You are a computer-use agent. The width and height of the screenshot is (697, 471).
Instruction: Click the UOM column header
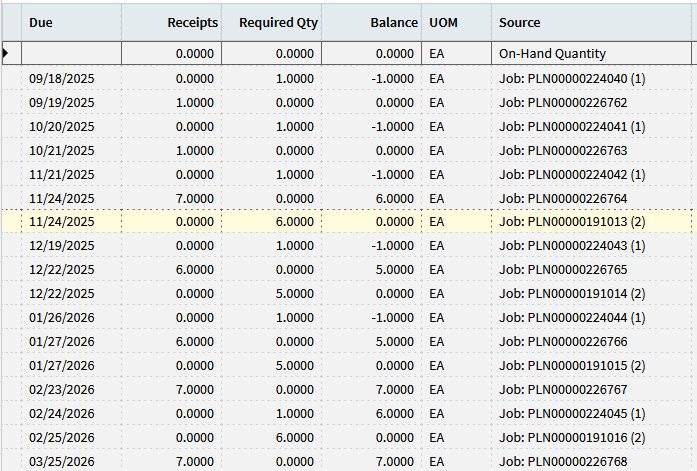tap(457, 23)
